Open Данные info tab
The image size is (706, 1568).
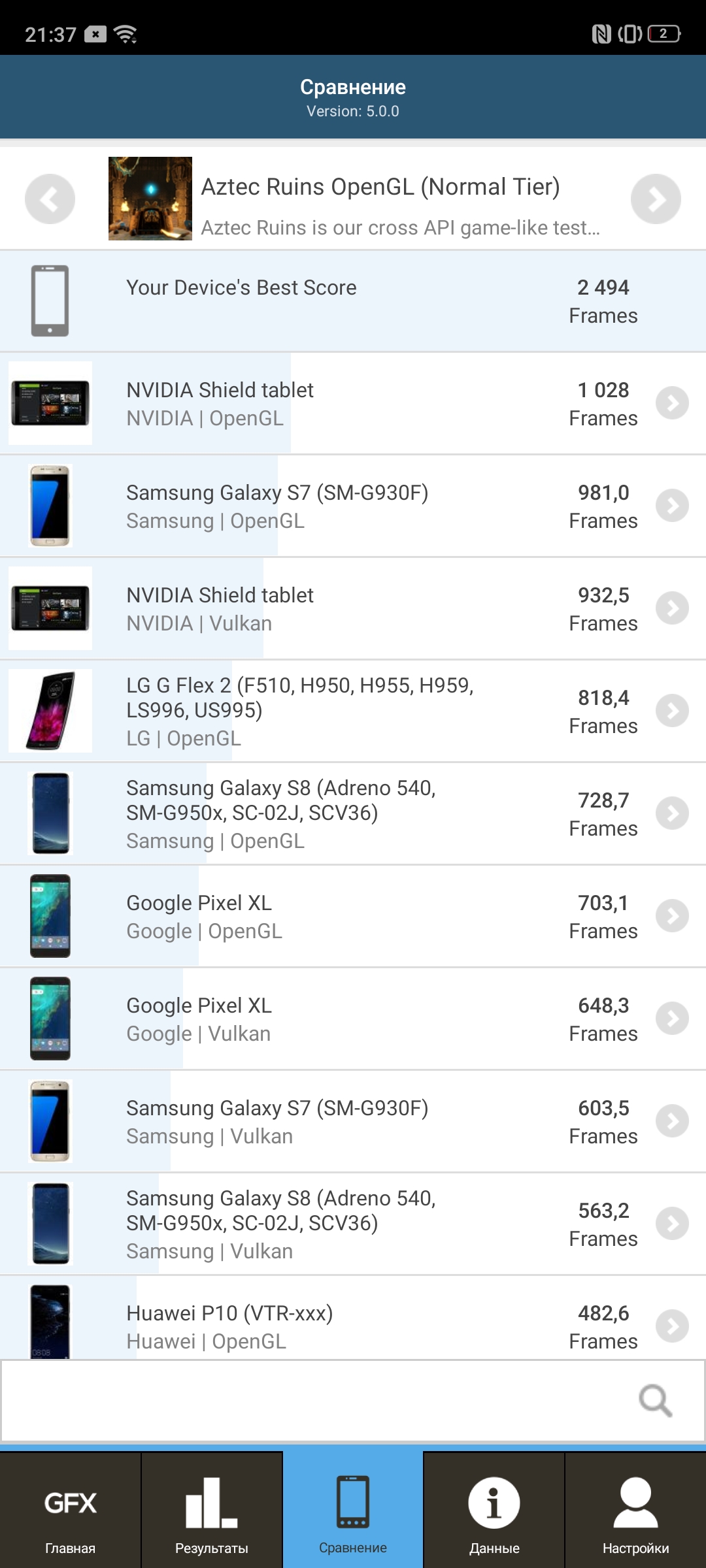coord(494,1511)
